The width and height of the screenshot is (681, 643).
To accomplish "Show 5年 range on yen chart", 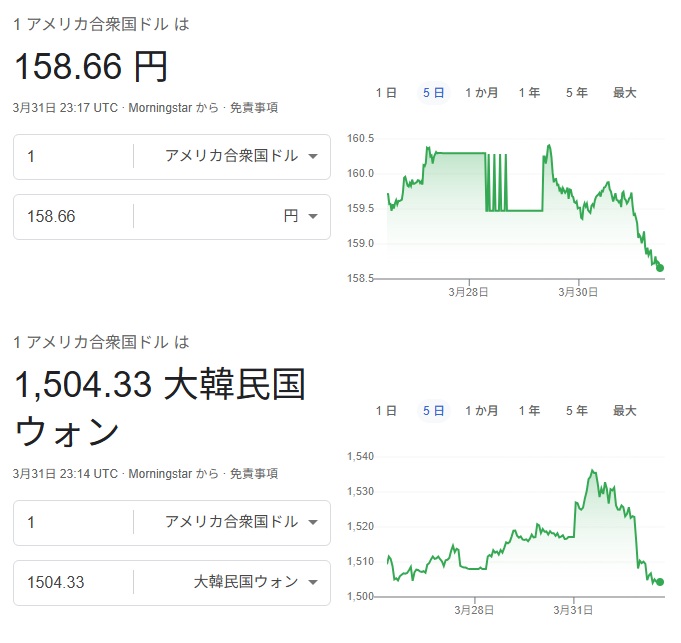I will point(576,93).
